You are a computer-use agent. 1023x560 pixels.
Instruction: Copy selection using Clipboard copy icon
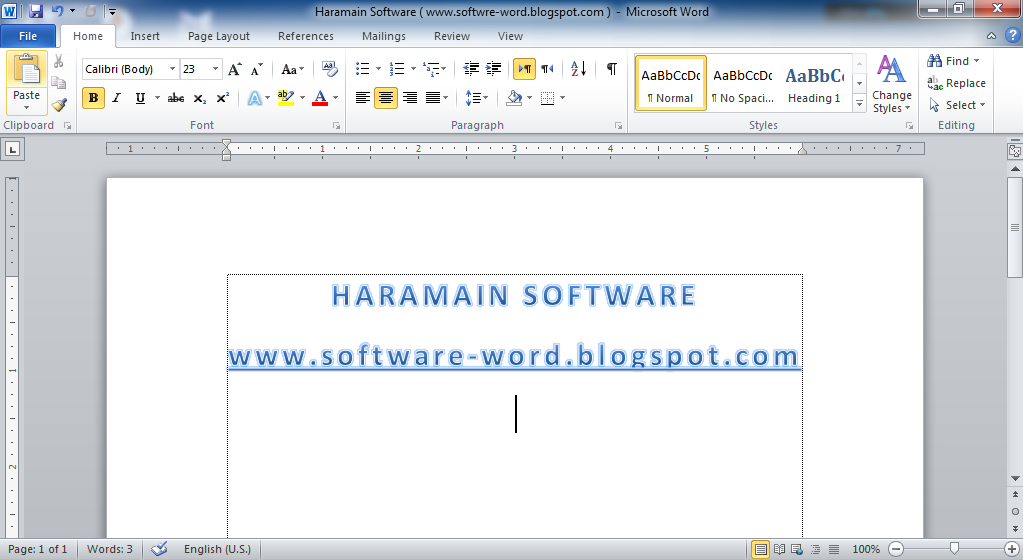tap(59, 83)
